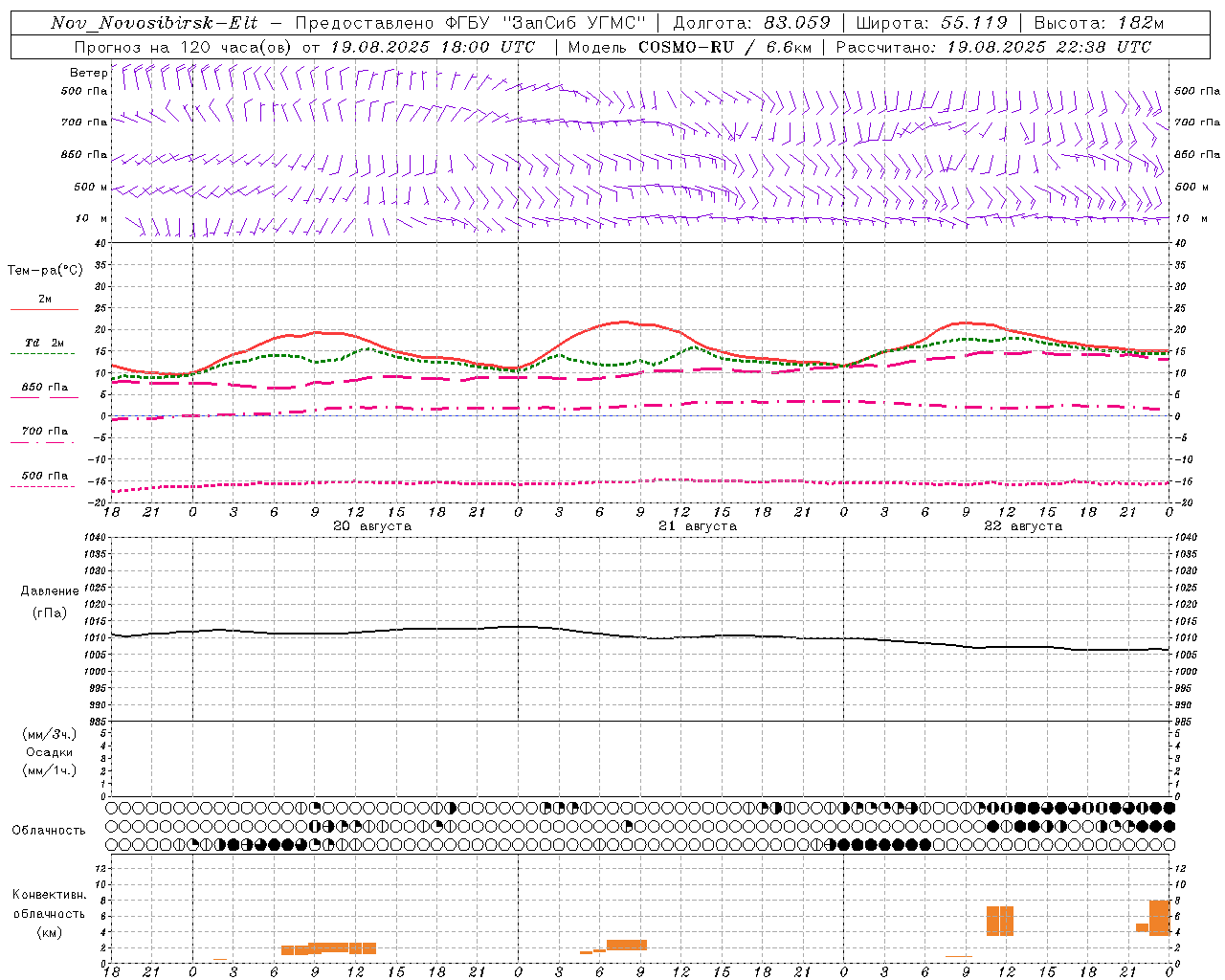The height and width of the screenshot is (980, 1225).
Task: Click the Конвективн. convective cloud label
Action: [x=50, y=895]
